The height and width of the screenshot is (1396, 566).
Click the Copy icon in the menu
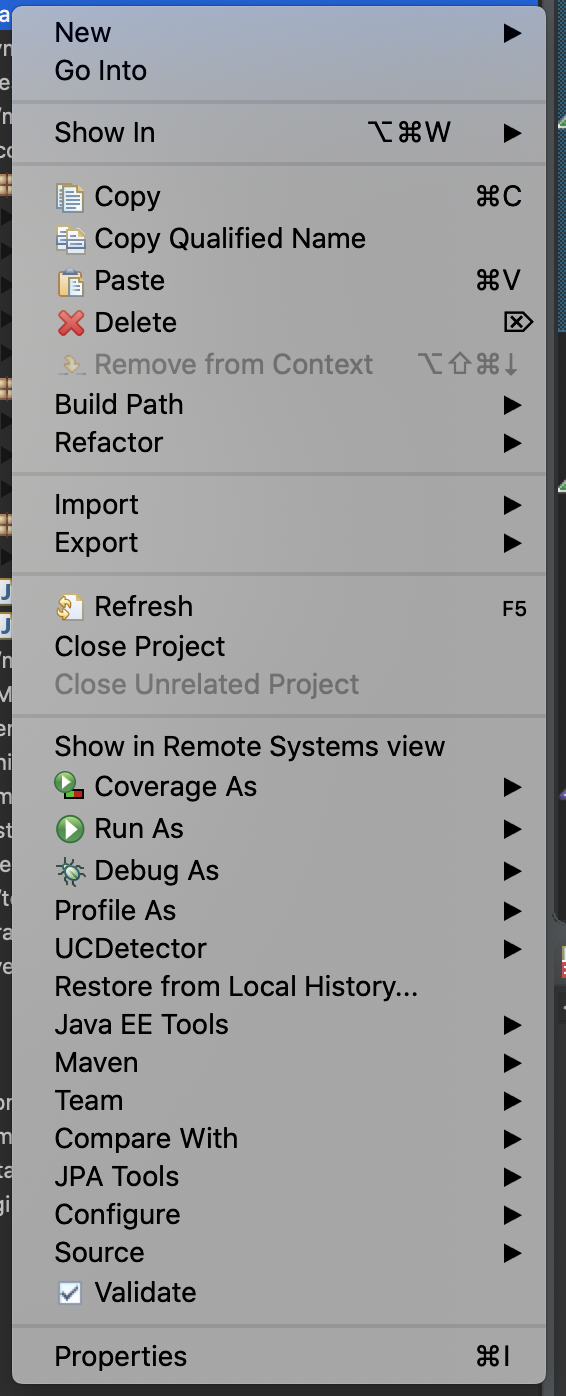click(70, 197)
